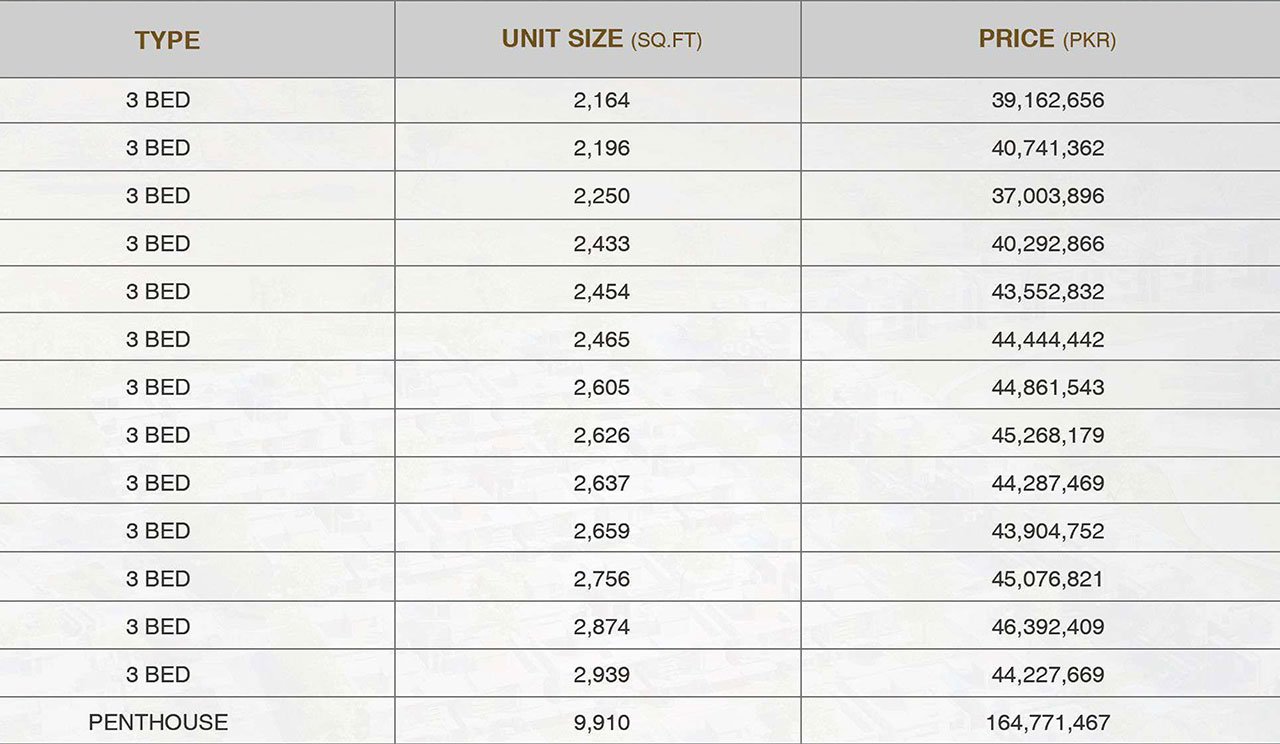Select the 2,250 unit size cell

click(601, 196)
